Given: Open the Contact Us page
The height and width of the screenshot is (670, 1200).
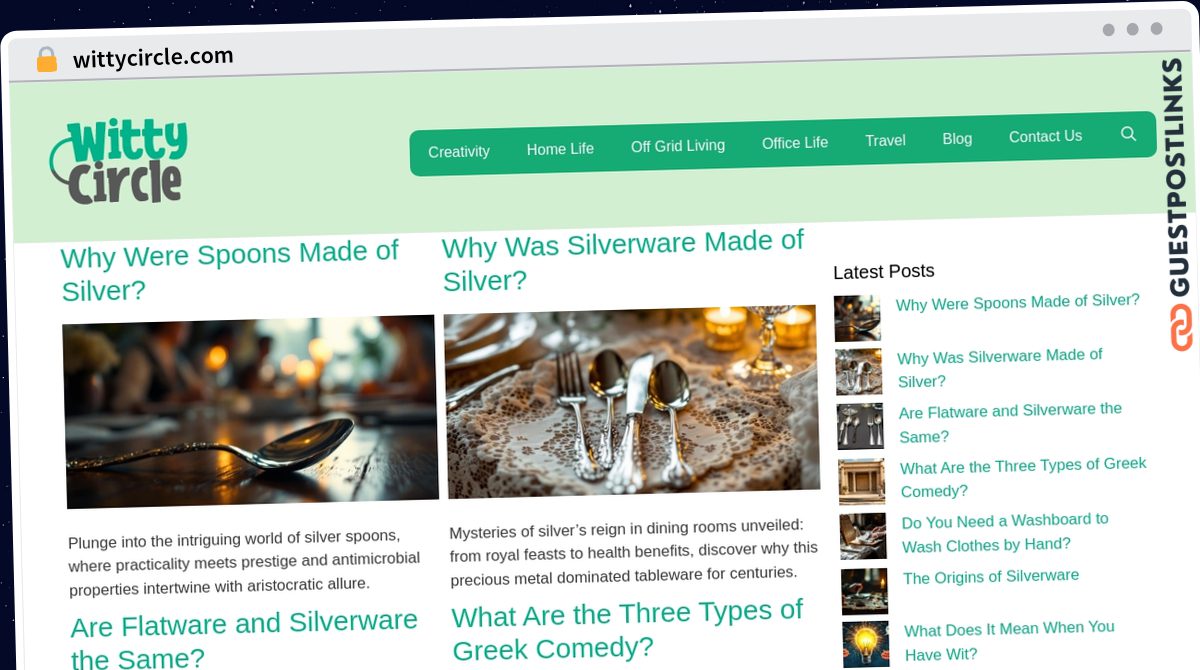Looking at the screenshot, I should (1045, 137).
